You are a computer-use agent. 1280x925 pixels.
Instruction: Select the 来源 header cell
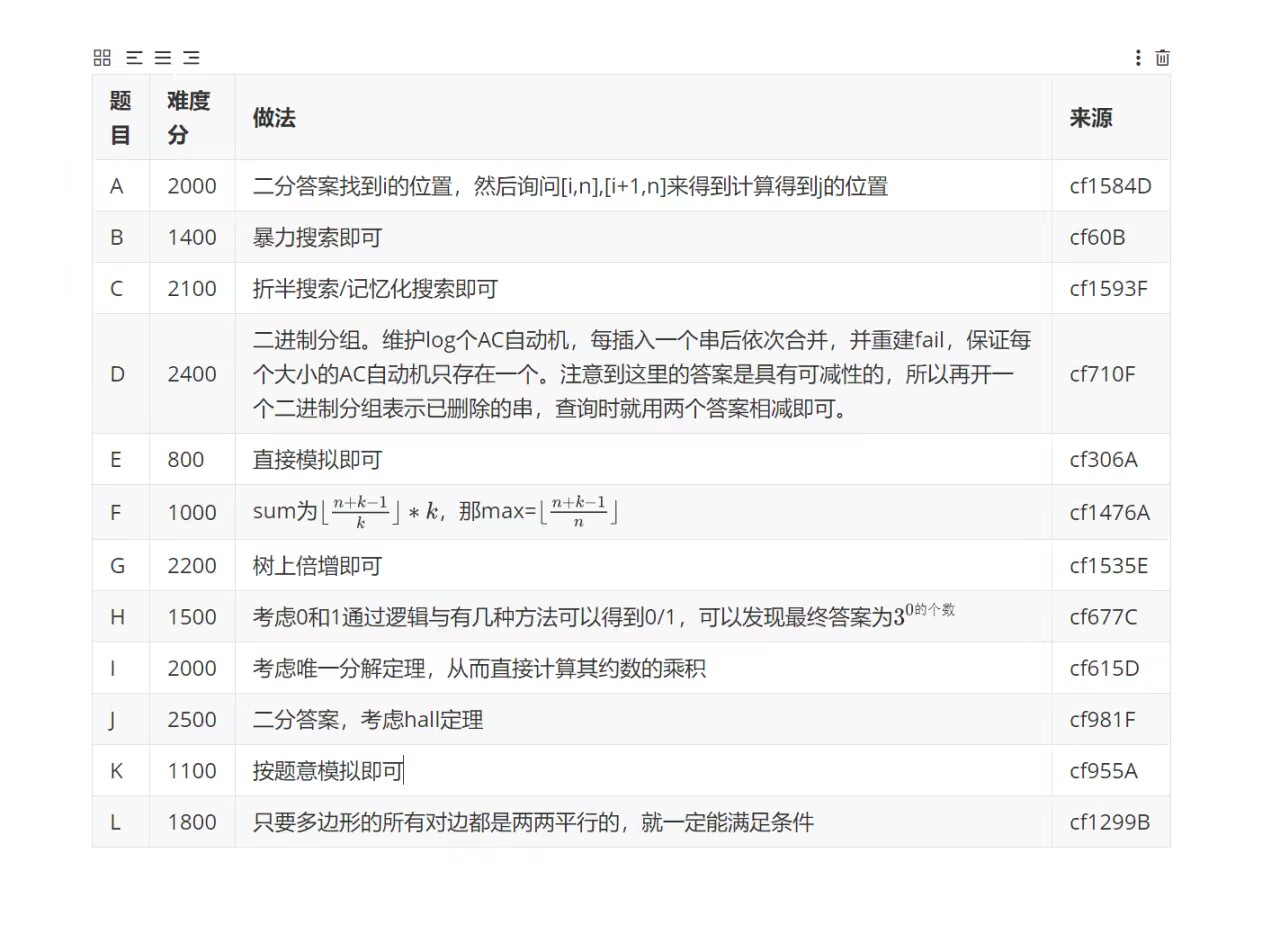pos(1111,117)
